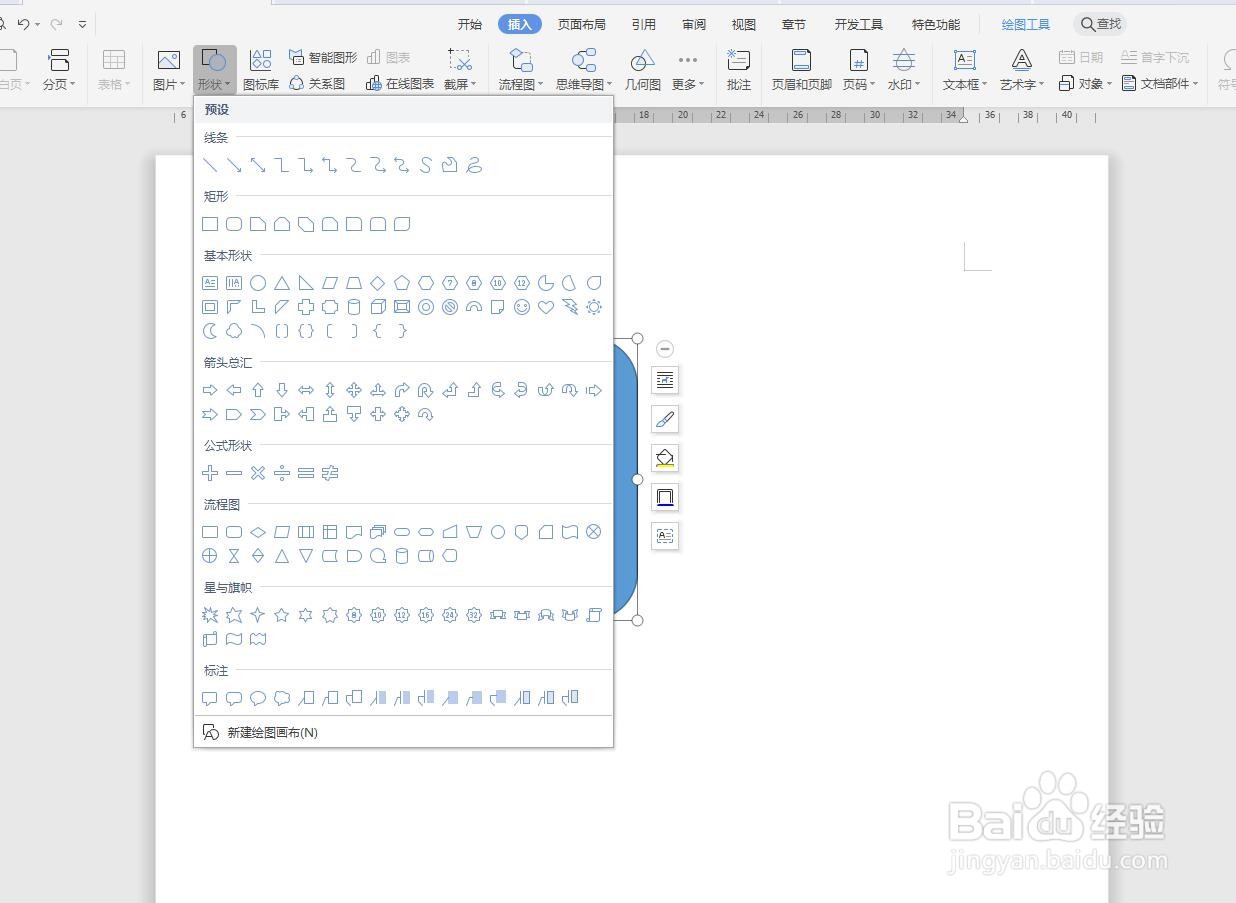This screenshot has height=903, width=1236.
Task: Click the shape fill bucket icon
Action: (x=665, y=458)
